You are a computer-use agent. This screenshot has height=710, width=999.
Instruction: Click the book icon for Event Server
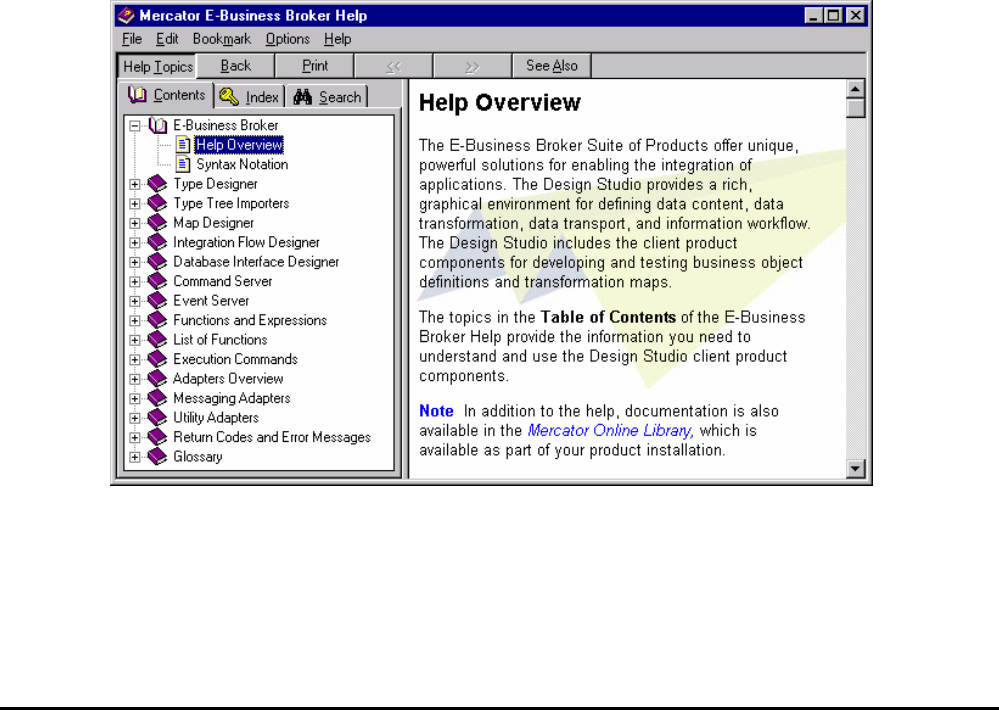pos(157,301)
